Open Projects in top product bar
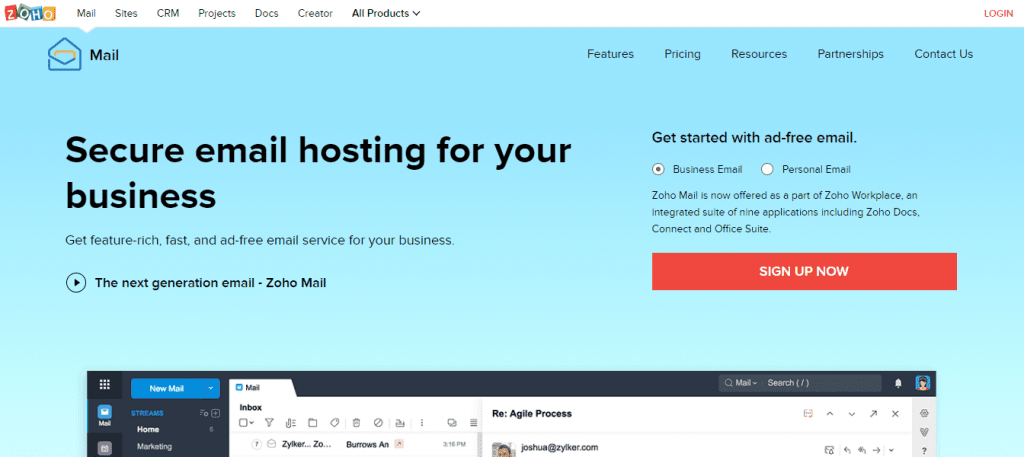The width and height of the screenshot is (1024, 457). [x=217, y=13]
